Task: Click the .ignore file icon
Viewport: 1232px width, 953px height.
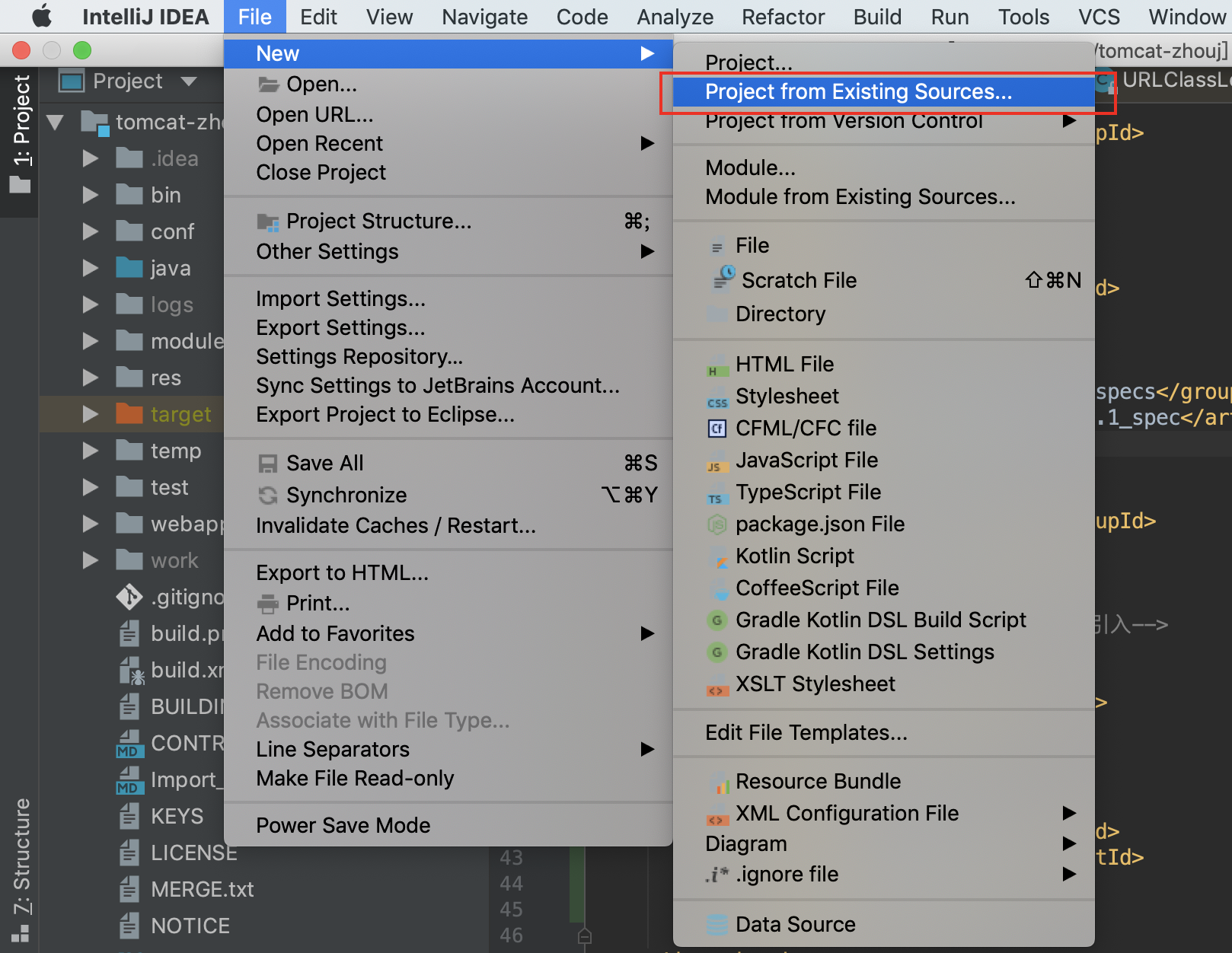Action: coord(717,875)
